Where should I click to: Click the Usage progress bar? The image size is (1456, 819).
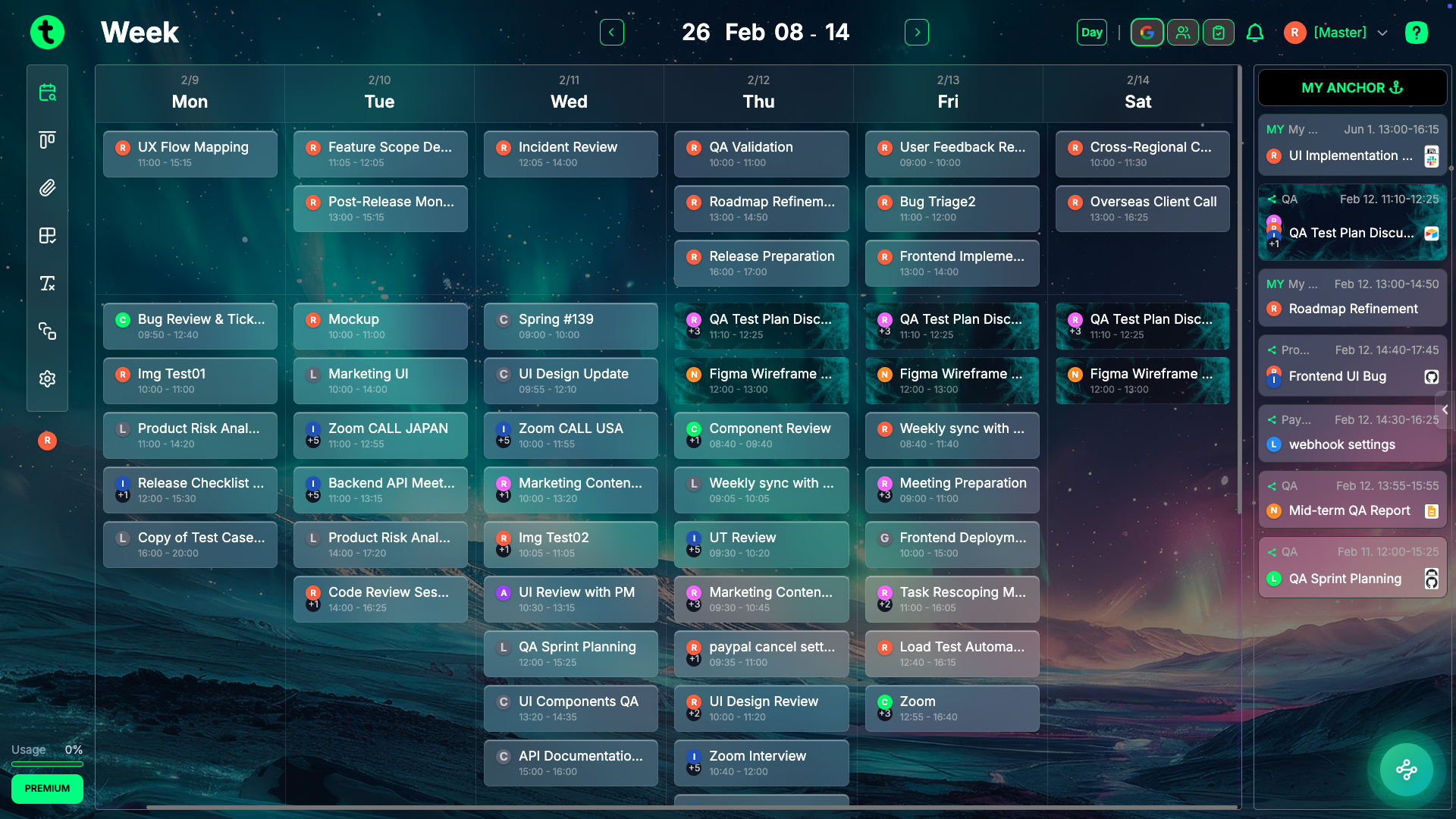coord(47,764)
